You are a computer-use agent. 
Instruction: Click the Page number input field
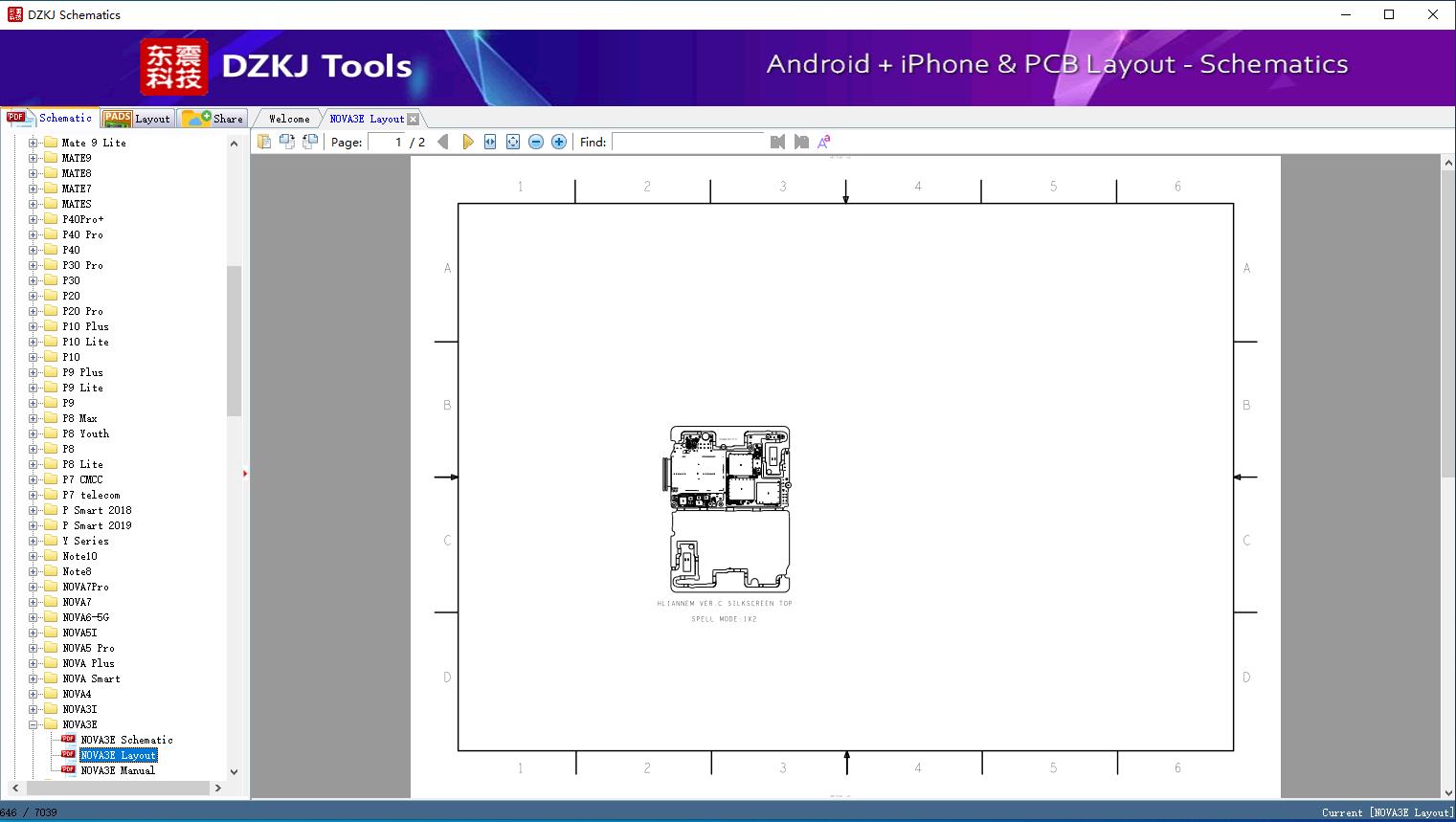[386, 142]
